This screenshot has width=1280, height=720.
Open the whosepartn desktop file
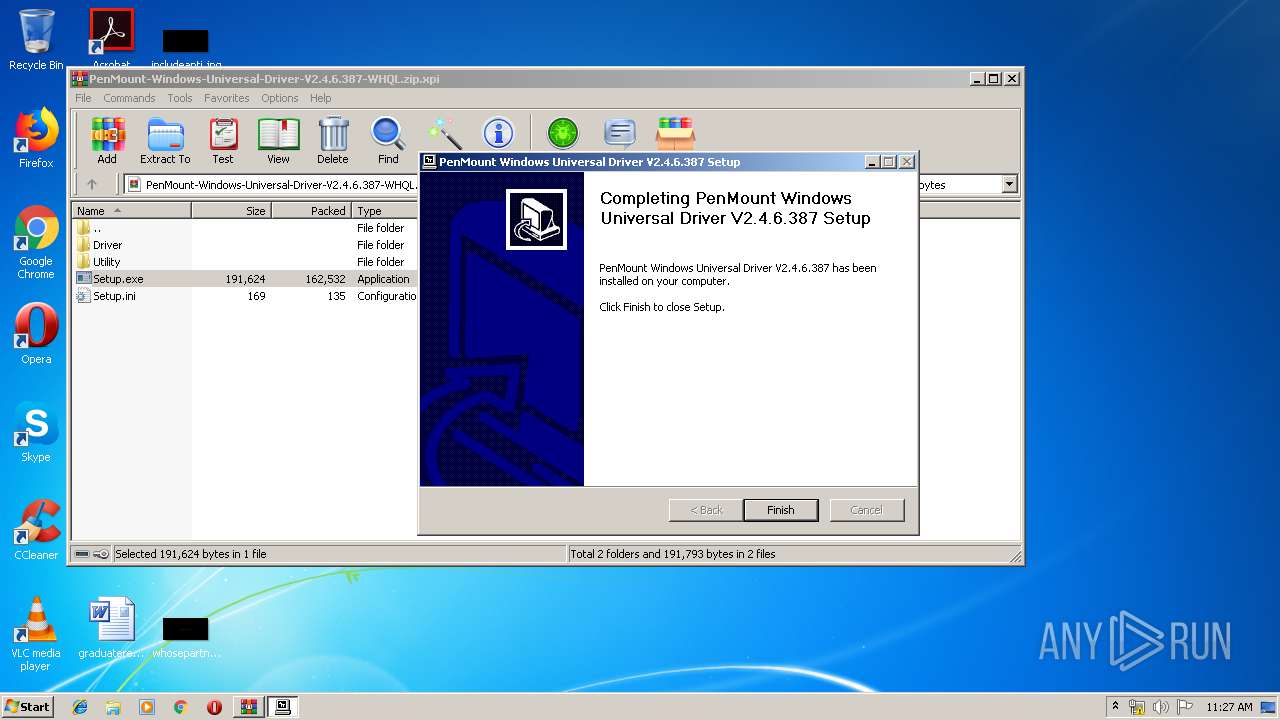tap(186, 636)
